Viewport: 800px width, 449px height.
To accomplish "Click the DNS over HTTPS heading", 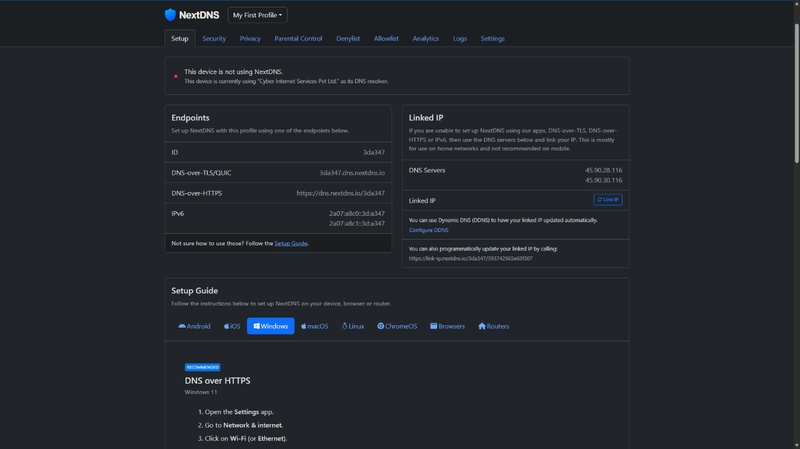I will (x=217, y=381).
